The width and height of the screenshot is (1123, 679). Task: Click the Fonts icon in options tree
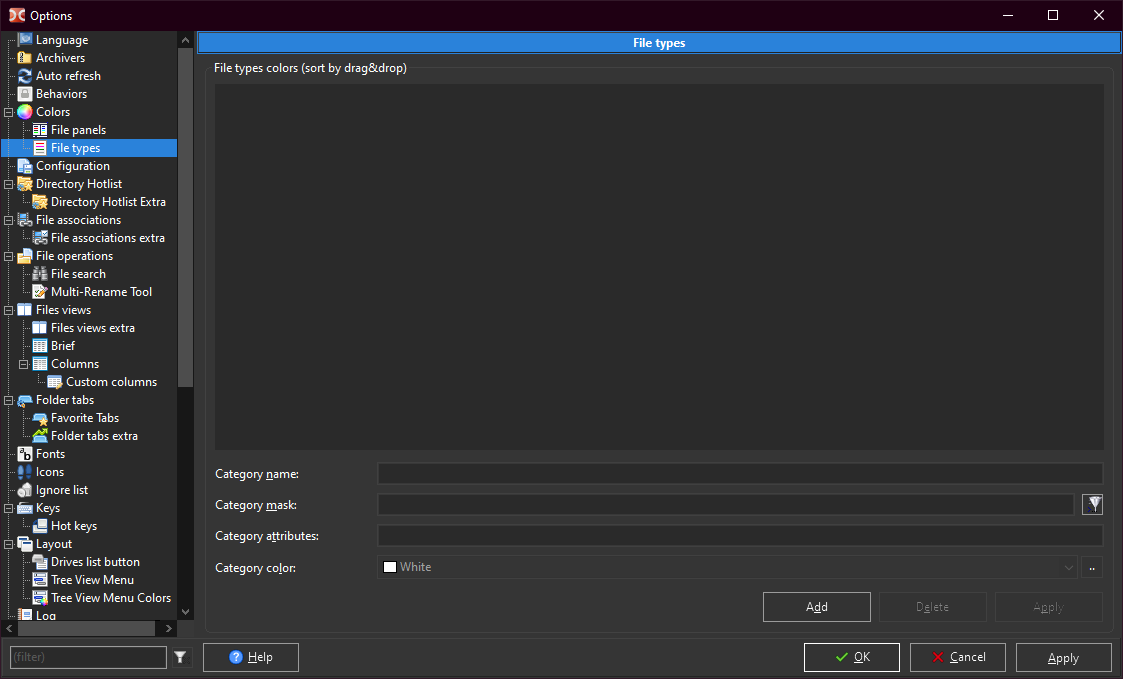[25, 454]
